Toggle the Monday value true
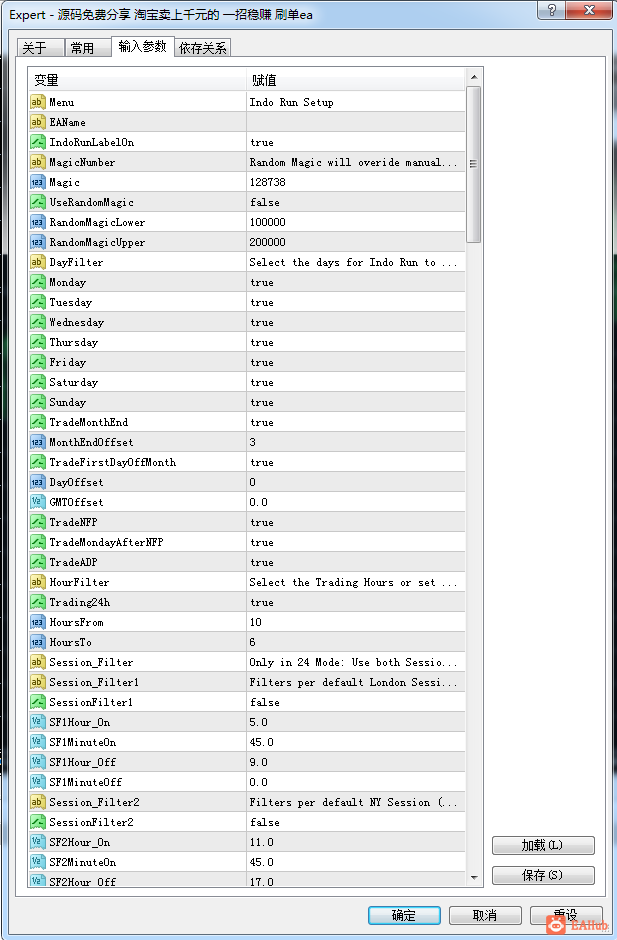The height and width of the screenshot is (940, 617). [x=356, y=282]
